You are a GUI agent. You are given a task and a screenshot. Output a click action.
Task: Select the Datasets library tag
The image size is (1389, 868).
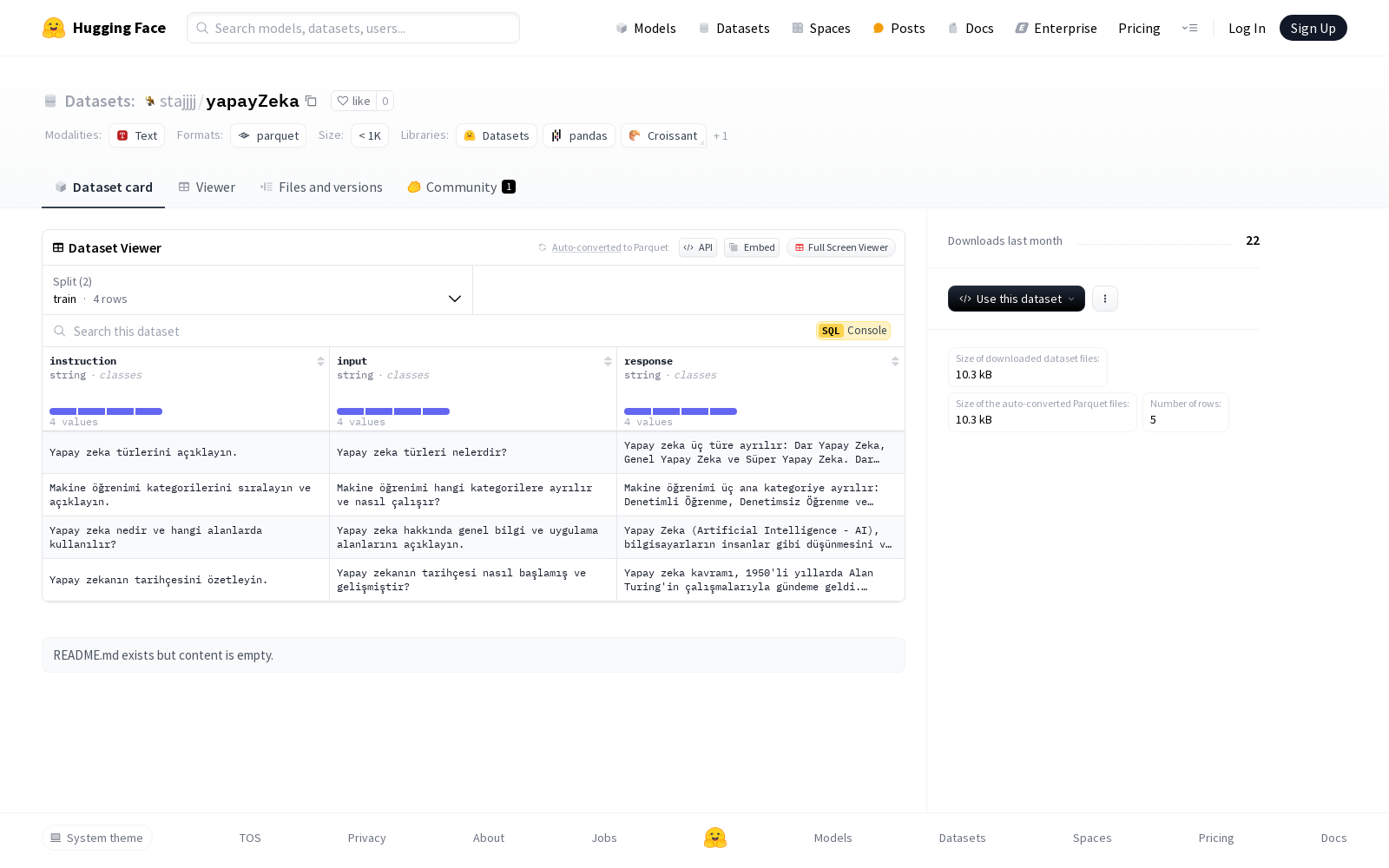point(497,135)
